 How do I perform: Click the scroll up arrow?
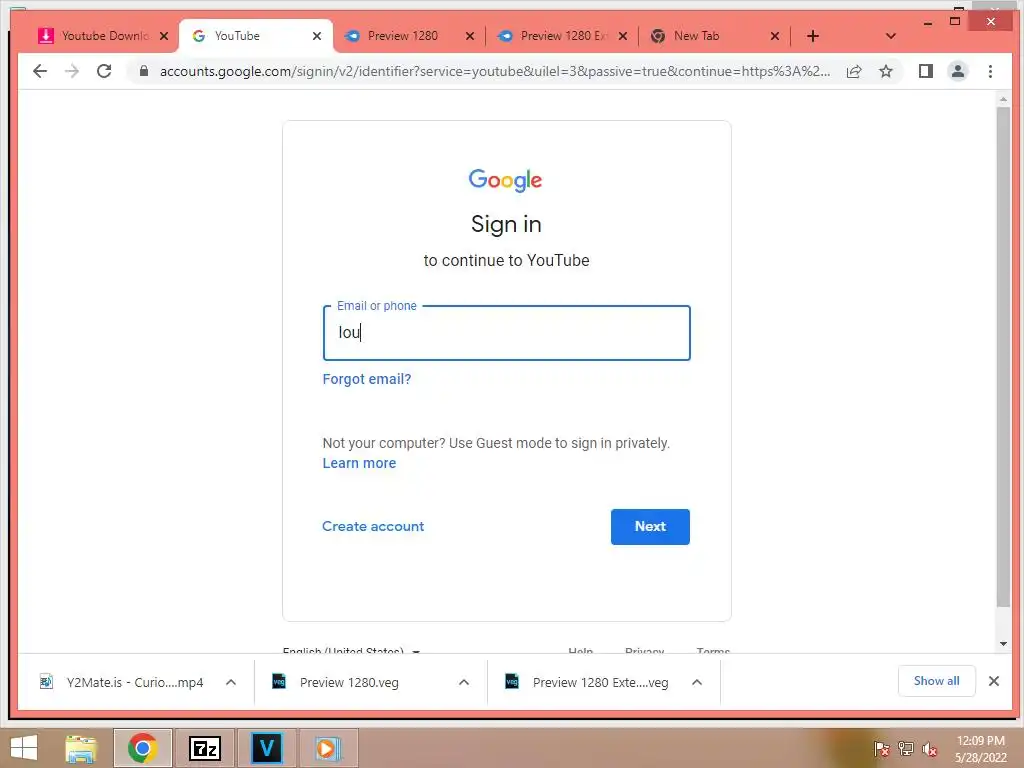tap(1003, 99)
